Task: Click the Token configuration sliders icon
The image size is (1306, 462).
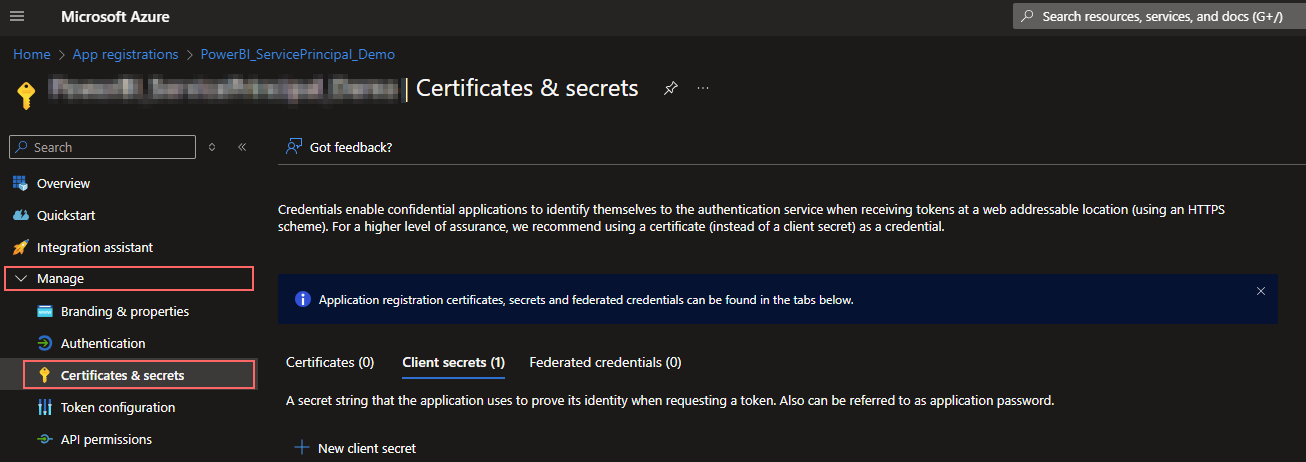Action: [44, 407]
